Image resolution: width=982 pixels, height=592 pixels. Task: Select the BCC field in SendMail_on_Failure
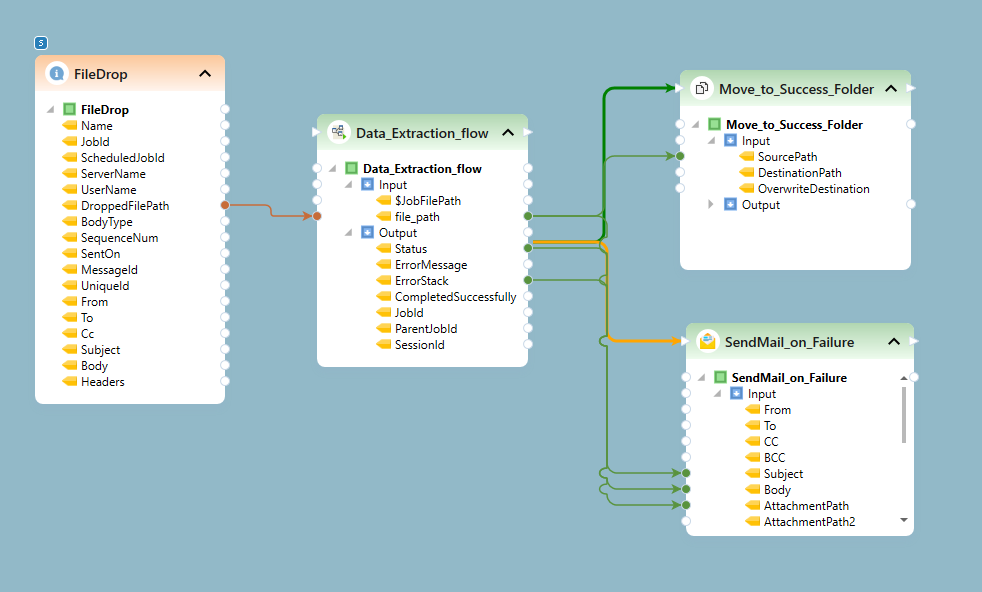tap(774, 458)
